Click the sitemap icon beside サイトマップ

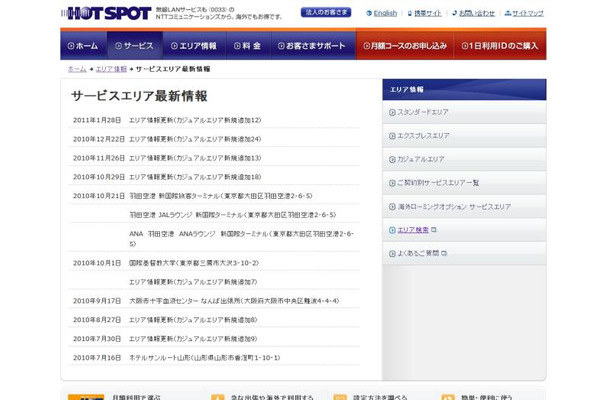click(508, 13)
